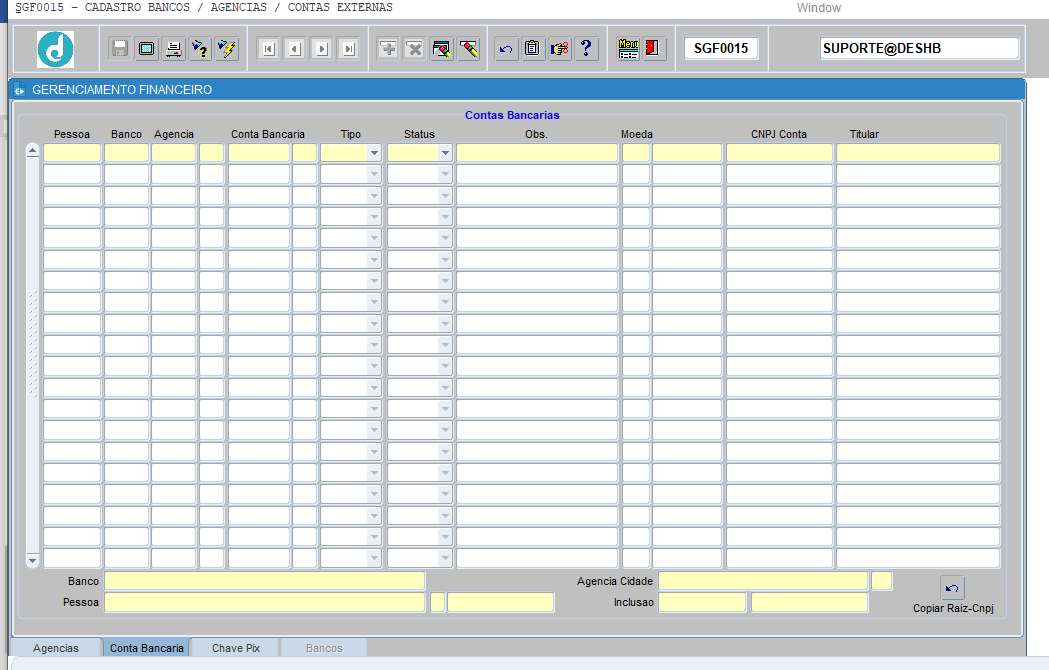
Task: Select the Conta Bancaria tab
Action: coord(147,648)
